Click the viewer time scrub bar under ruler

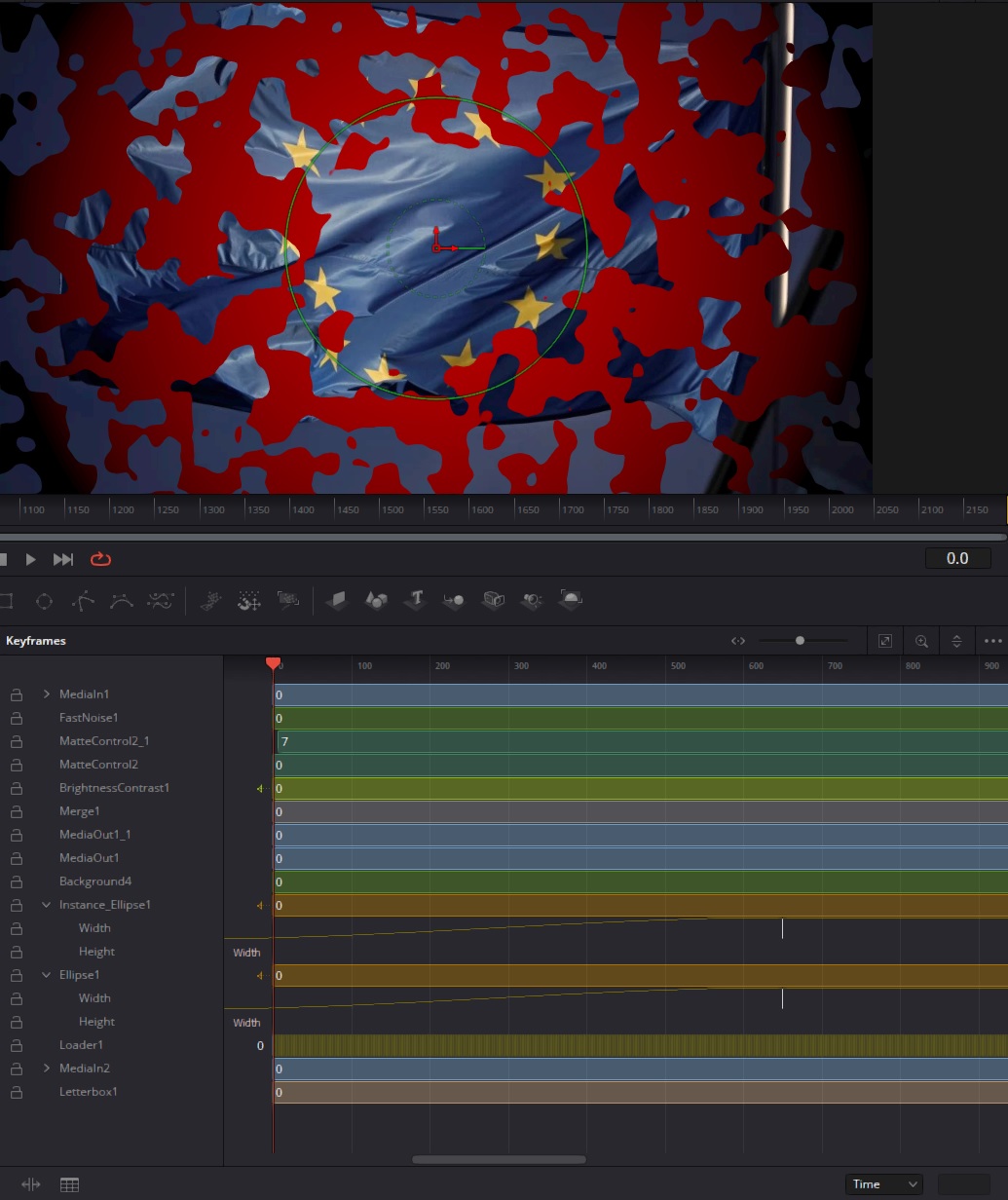click(504, 537)
